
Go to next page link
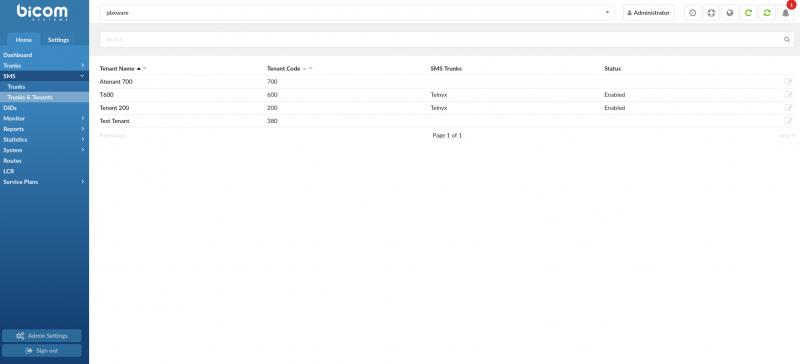(x=786, y=135)
